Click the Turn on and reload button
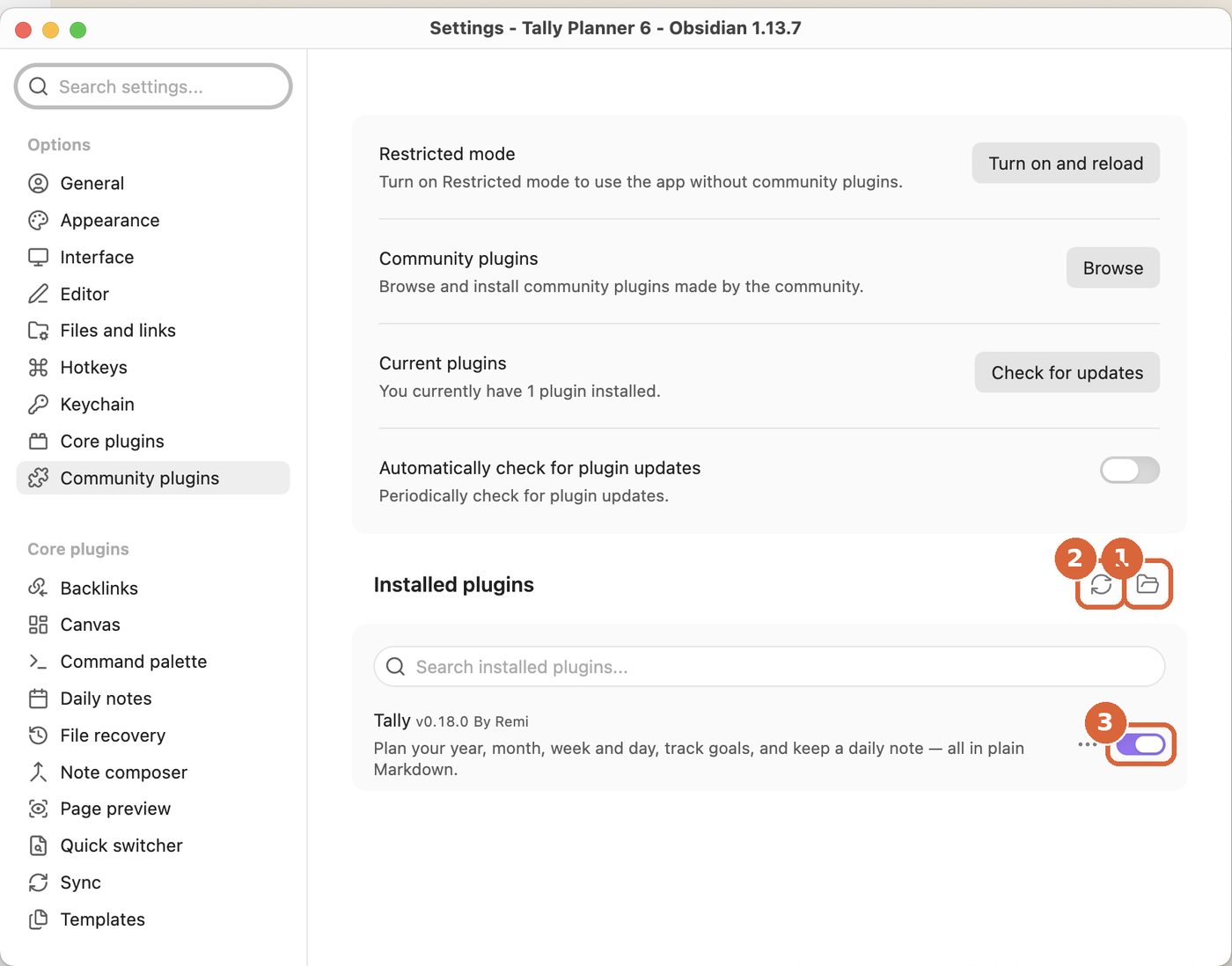This screenshot has height=966, width=1232. (1066, 164)
